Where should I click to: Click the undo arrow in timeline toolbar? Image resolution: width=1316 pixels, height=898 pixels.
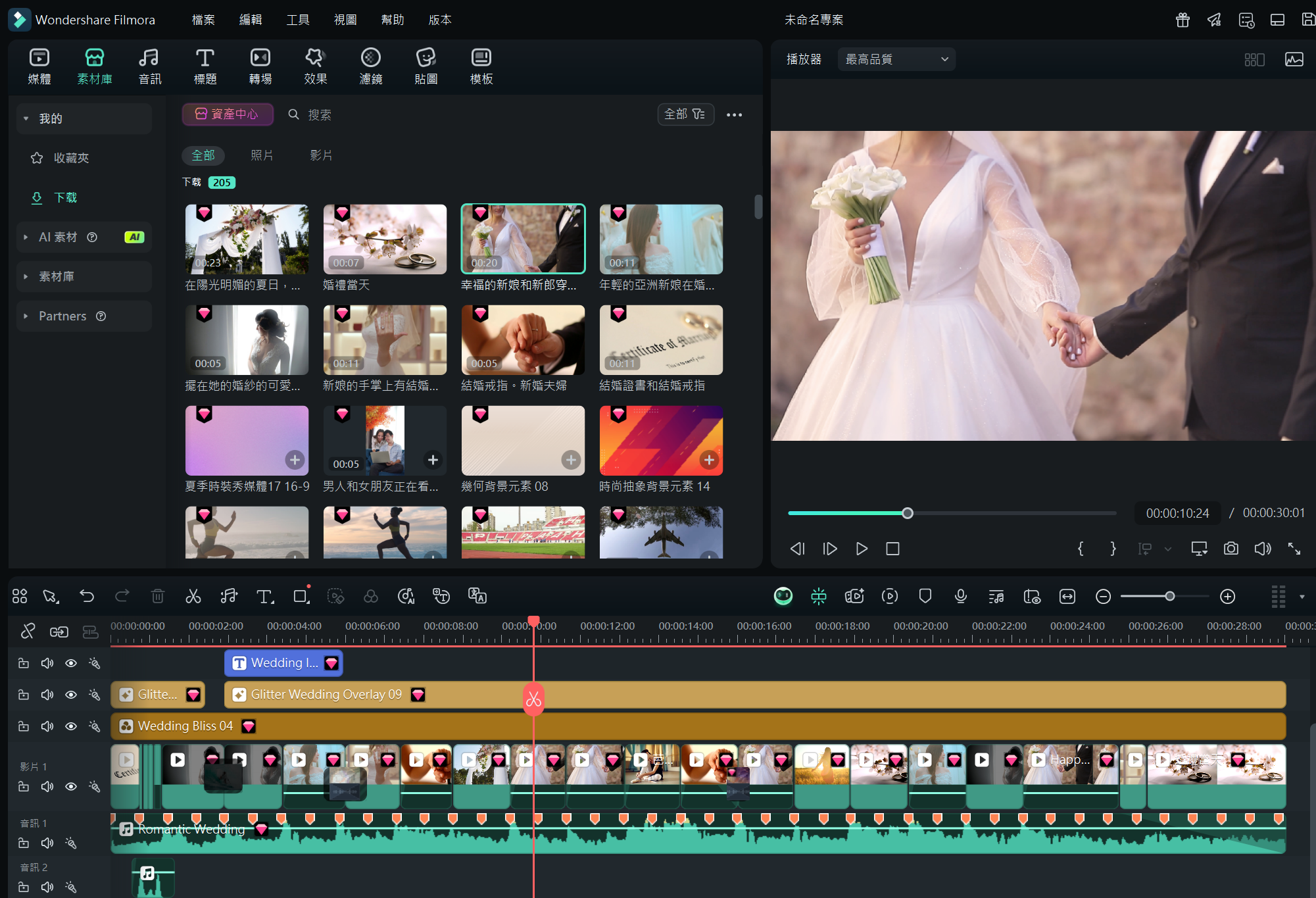pyautogui.click(x=87, y=596)
